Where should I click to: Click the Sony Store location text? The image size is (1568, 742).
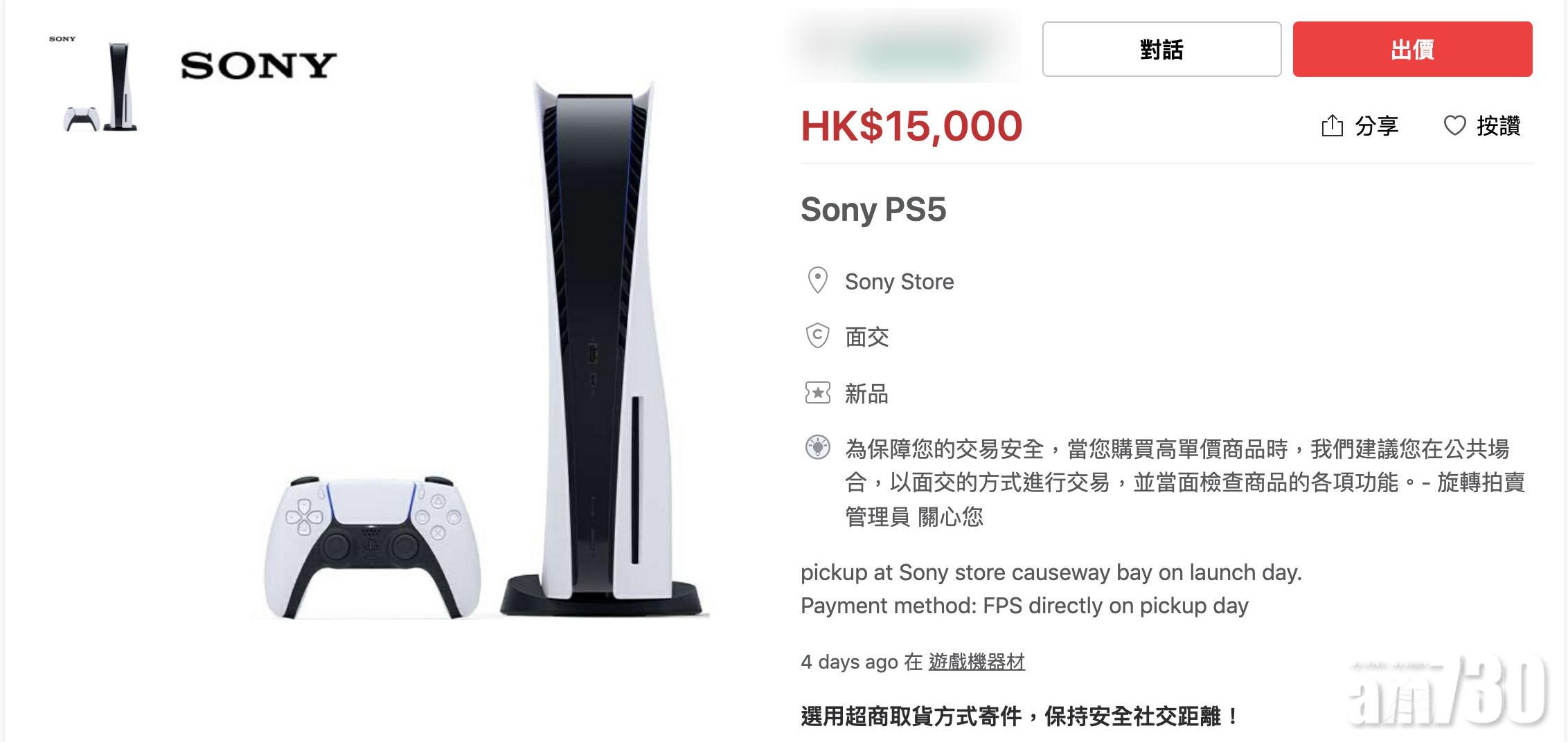point(899,282)
